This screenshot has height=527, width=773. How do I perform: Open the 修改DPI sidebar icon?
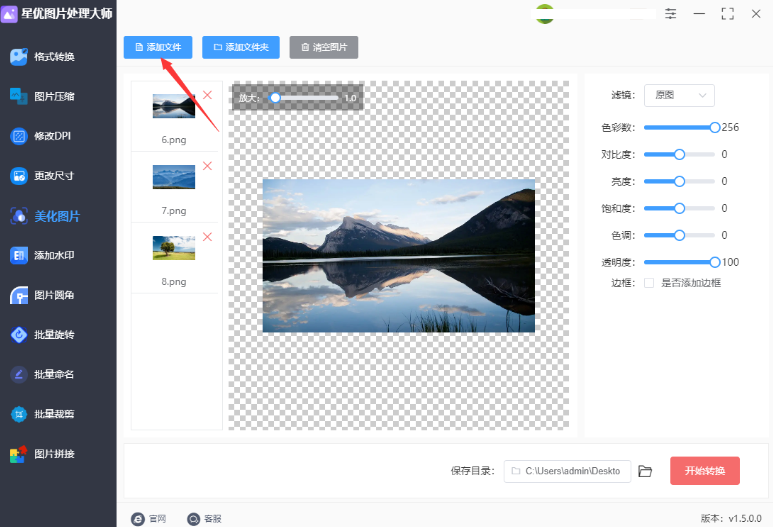click(19, 136)
